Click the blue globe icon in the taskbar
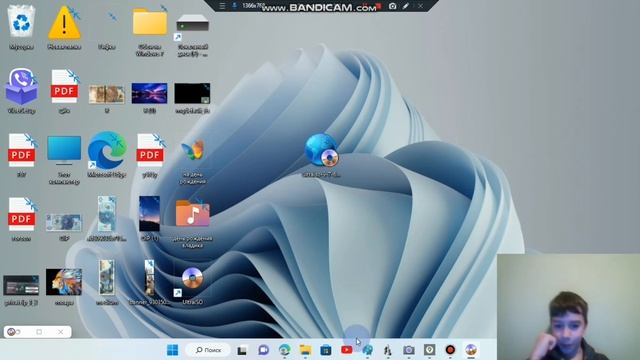The height and width of the screenshot is (360, 640). click(x=367, y=350)
